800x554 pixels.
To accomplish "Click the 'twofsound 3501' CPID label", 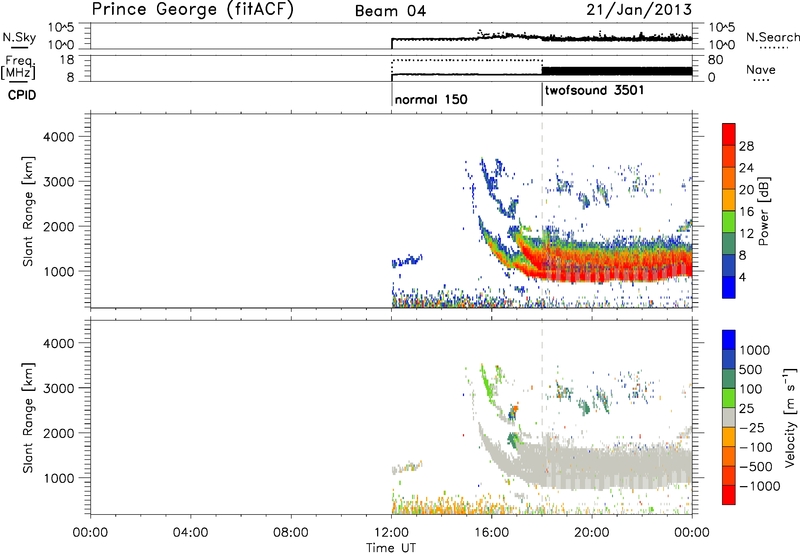I will (594, 90).
